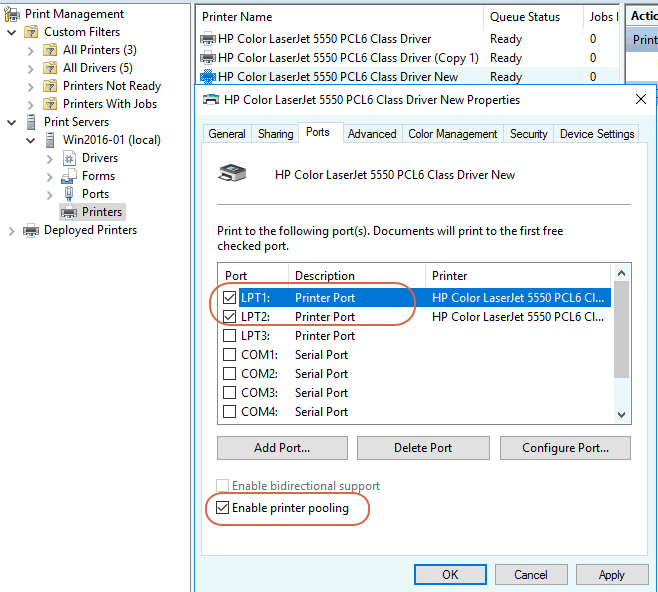Toggle Enable bidirectional support checkbox
Screen dimensions: 658x592
tap(222, 485)
